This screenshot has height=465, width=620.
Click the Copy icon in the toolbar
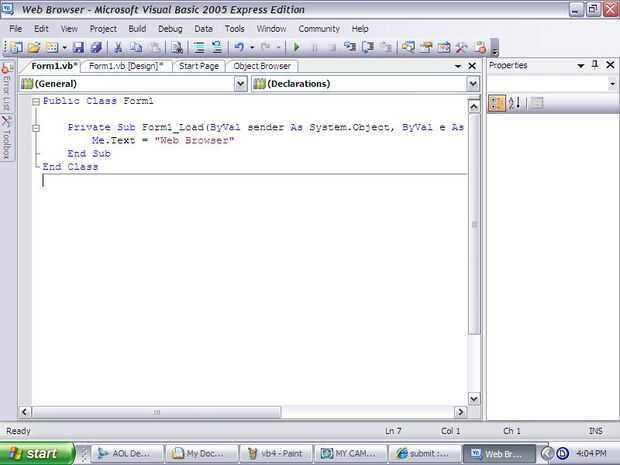[x=136, y=47]
